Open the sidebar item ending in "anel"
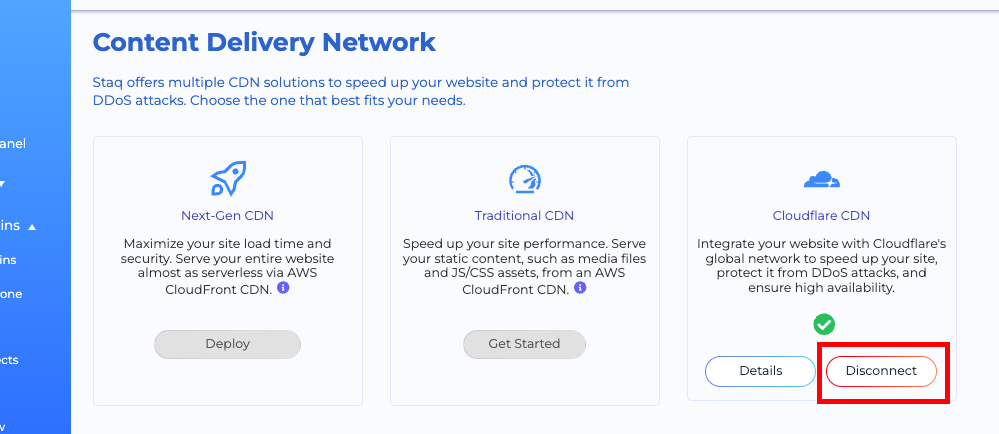 13,144
